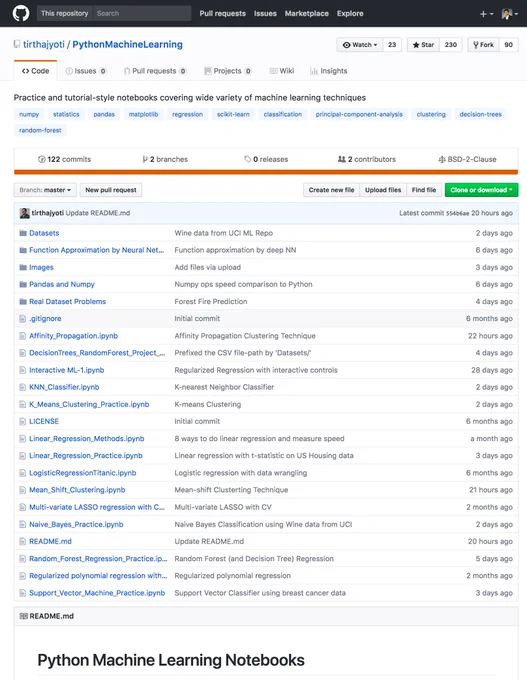Open the Function Approximation by Neural Net folder
527x680 pixels.
[x=97, y=250]
